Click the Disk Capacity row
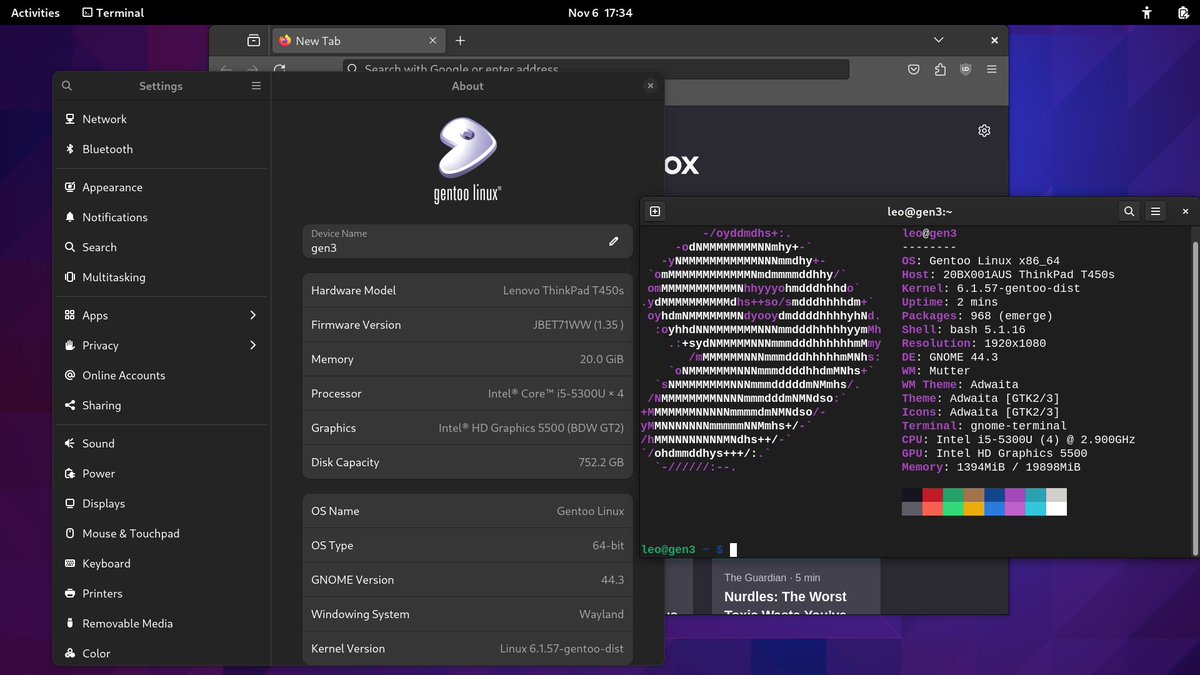 (x=468, y=463)
